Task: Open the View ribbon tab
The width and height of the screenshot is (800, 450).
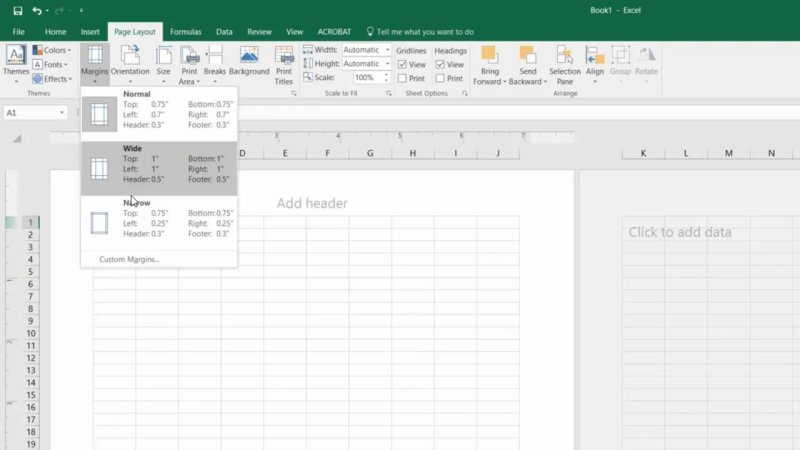Action: coord(294,32)
